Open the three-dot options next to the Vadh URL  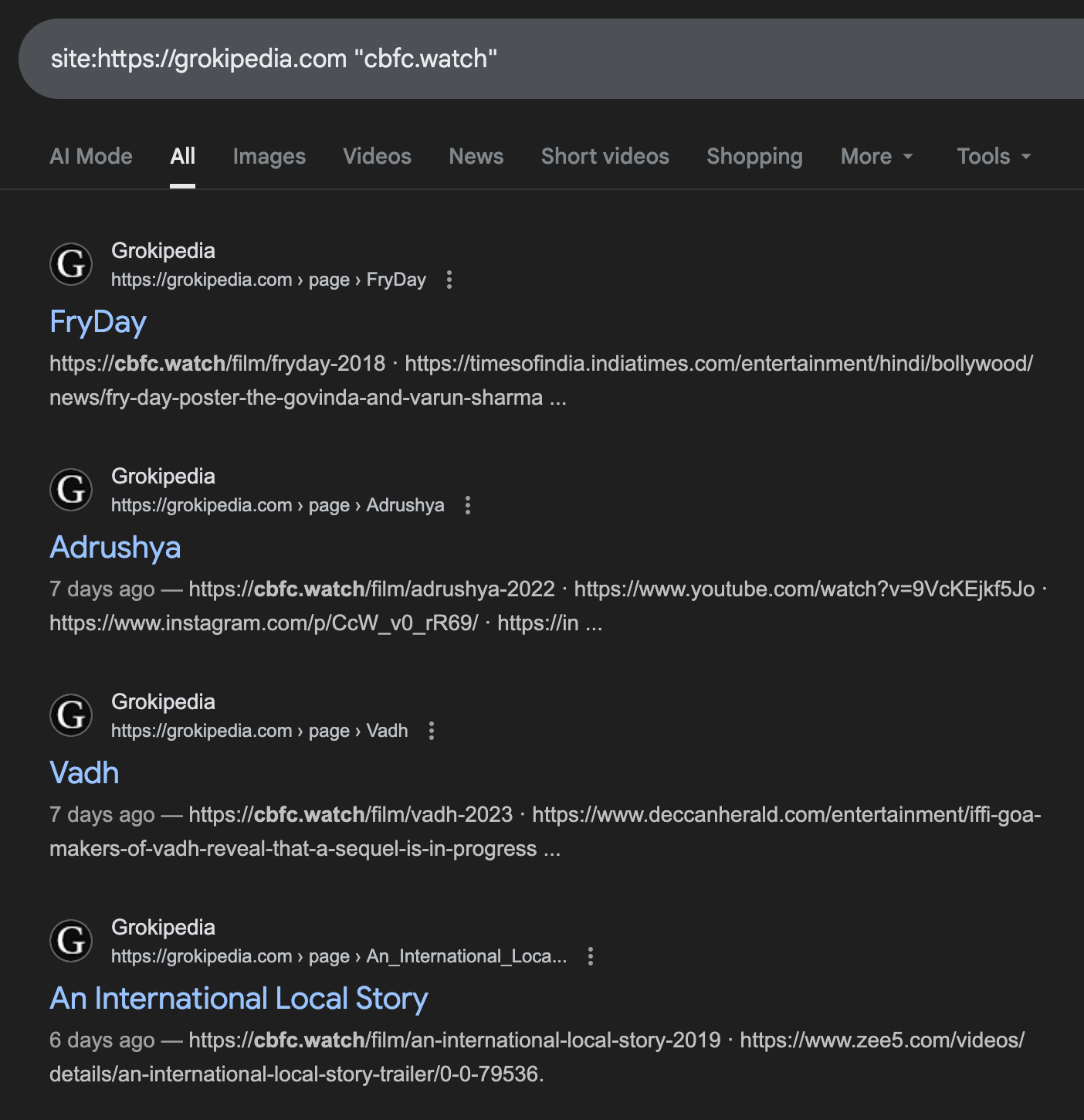pyautogui.click(x=432, y=731)
